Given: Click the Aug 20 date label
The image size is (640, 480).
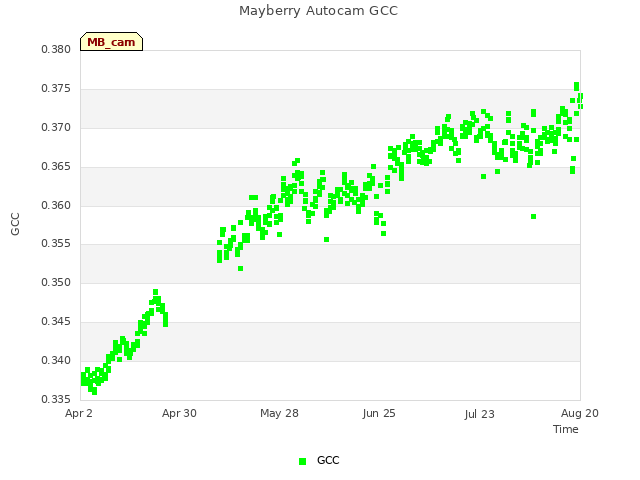Looking at the screenshot, I should (x=580, y=413).
